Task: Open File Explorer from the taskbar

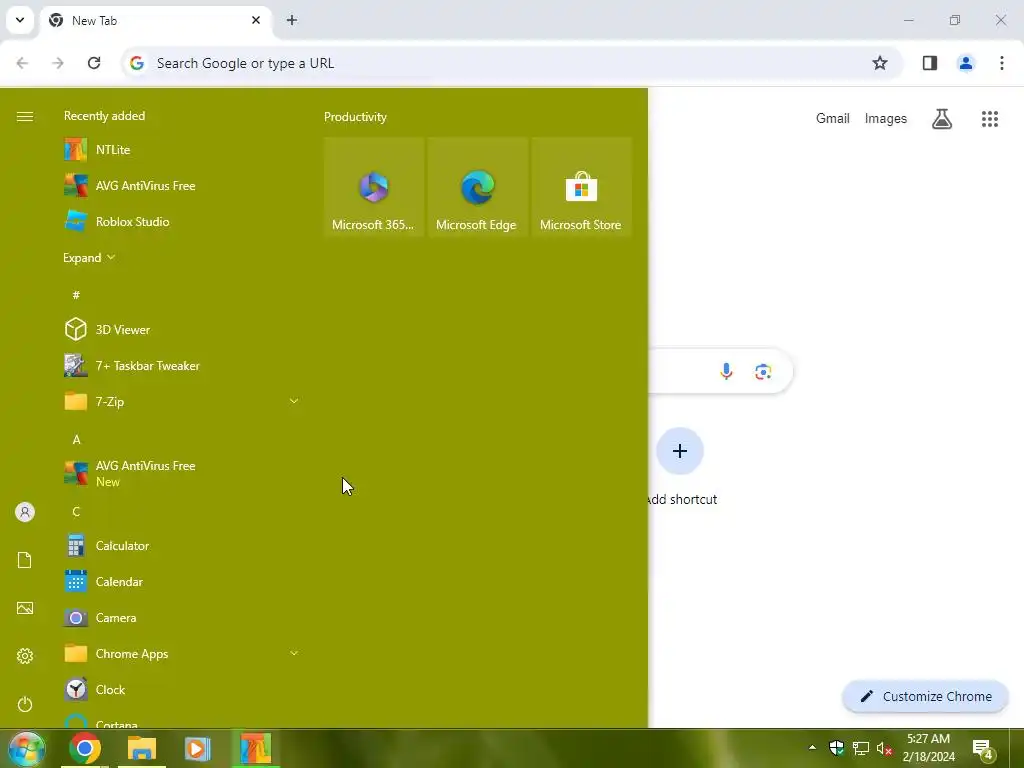Action: pyautogui.click(x=142, y=748)
